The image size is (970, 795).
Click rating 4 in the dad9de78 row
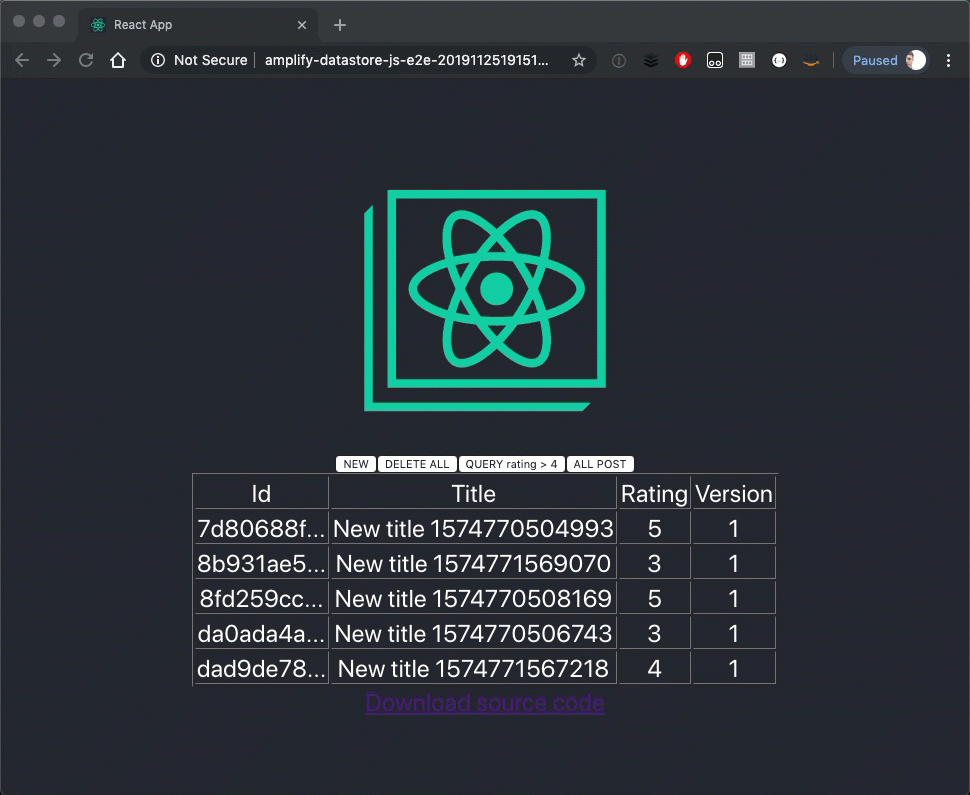[x=655, y=669]
